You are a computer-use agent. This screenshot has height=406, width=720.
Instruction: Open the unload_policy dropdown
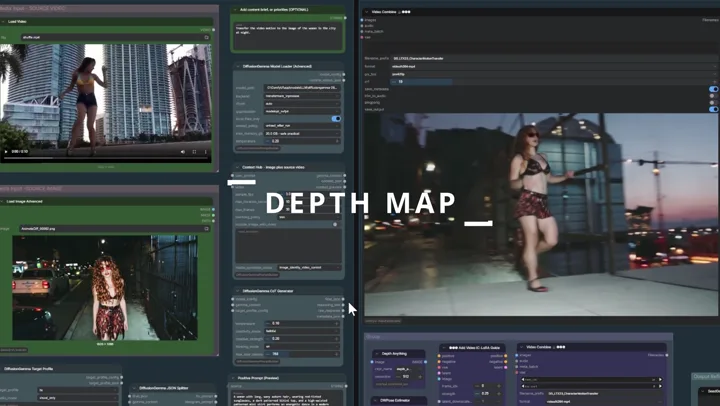(x=302, y=126)
